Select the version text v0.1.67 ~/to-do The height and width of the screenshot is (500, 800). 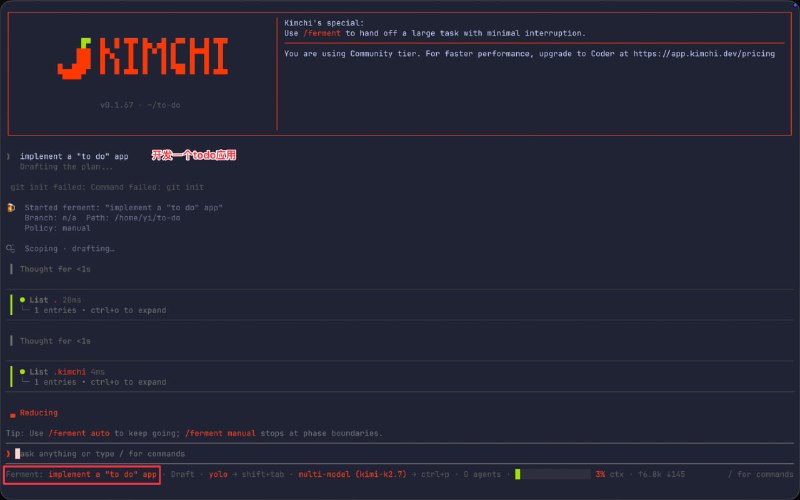coord(140,105)
